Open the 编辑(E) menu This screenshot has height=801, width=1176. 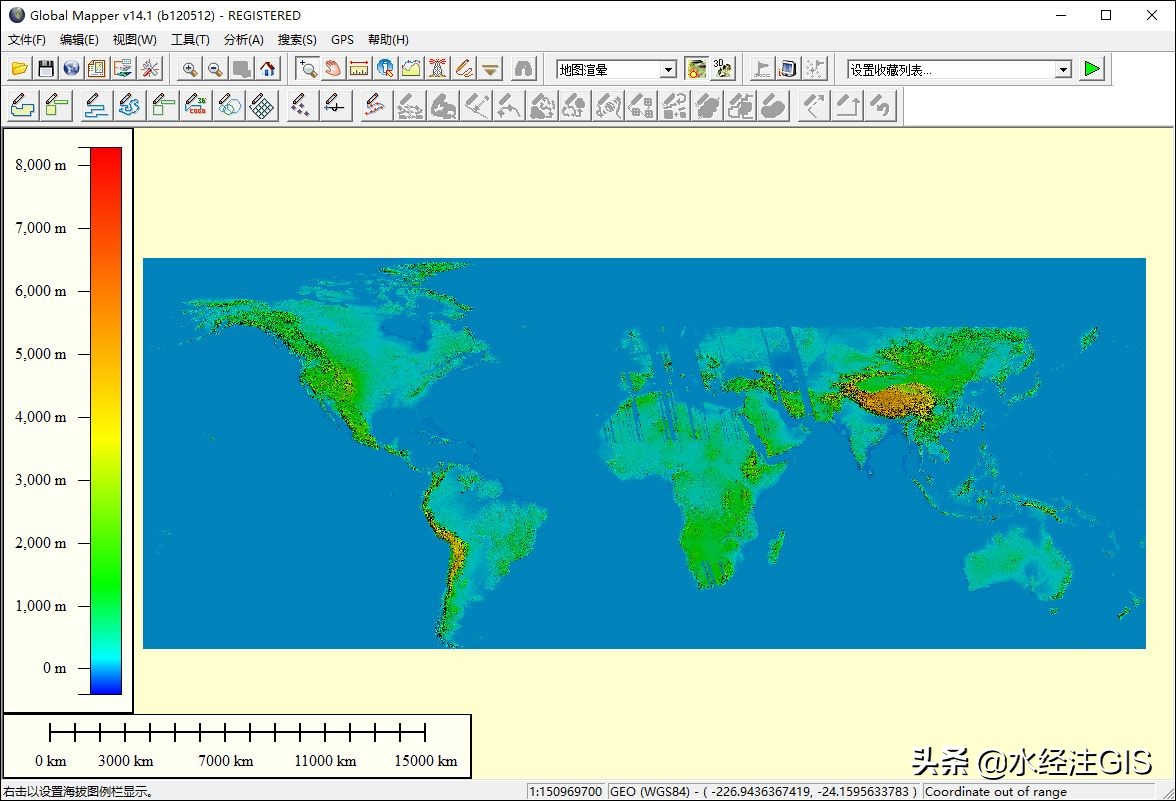pos(79,40)
